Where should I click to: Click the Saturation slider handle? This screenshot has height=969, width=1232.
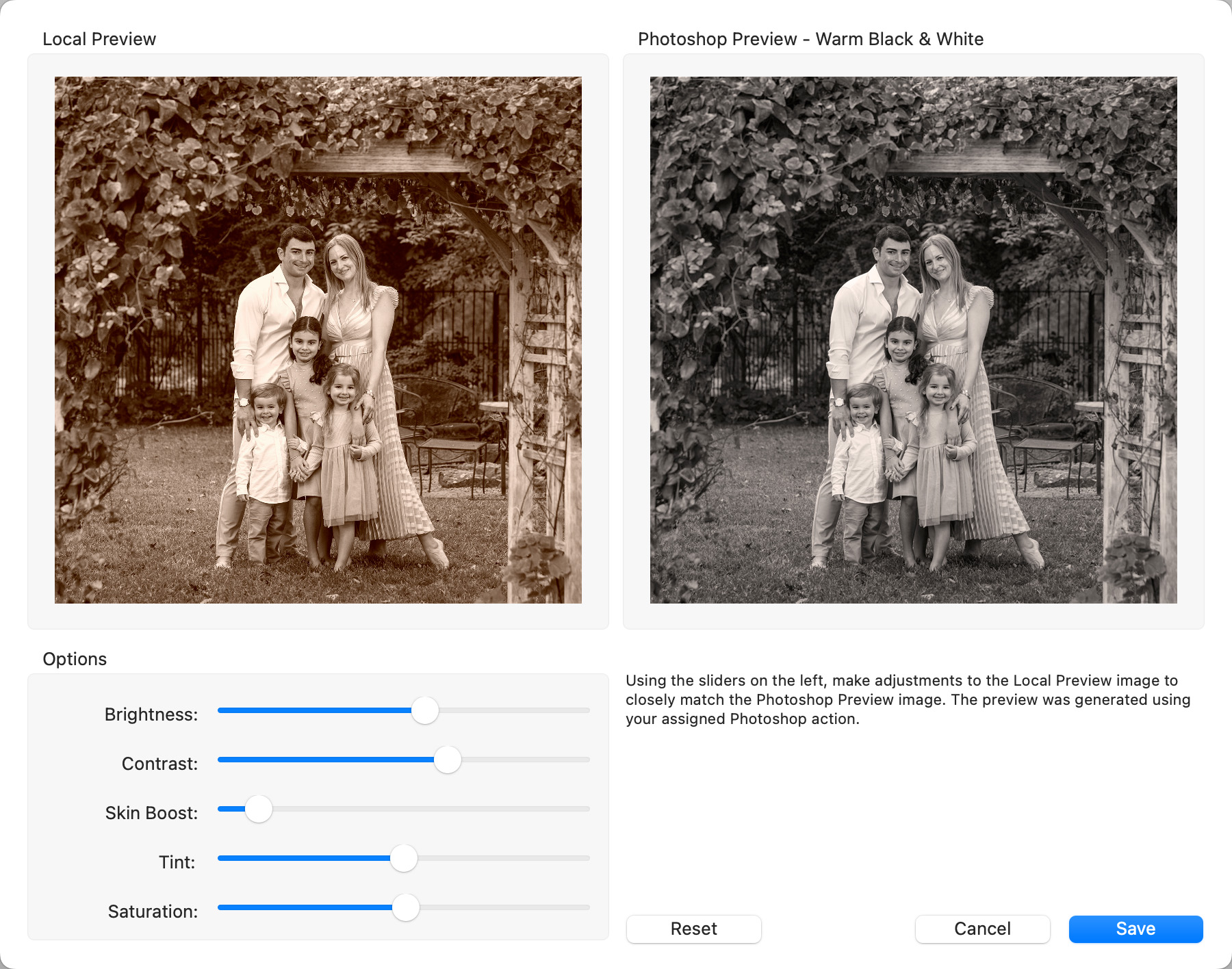click(406, 907)
